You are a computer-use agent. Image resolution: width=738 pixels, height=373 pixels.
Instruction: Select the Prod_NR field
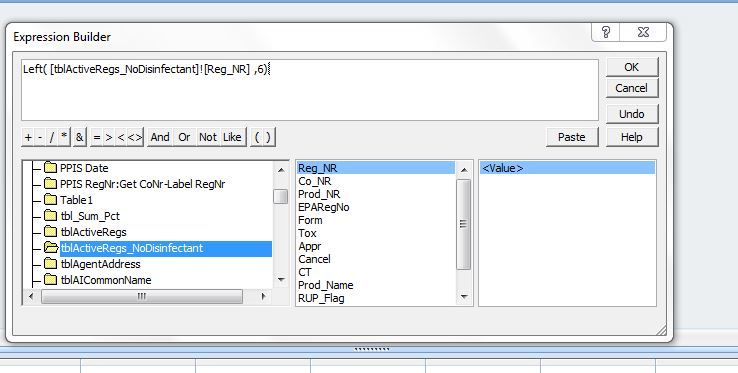point(319,194)
